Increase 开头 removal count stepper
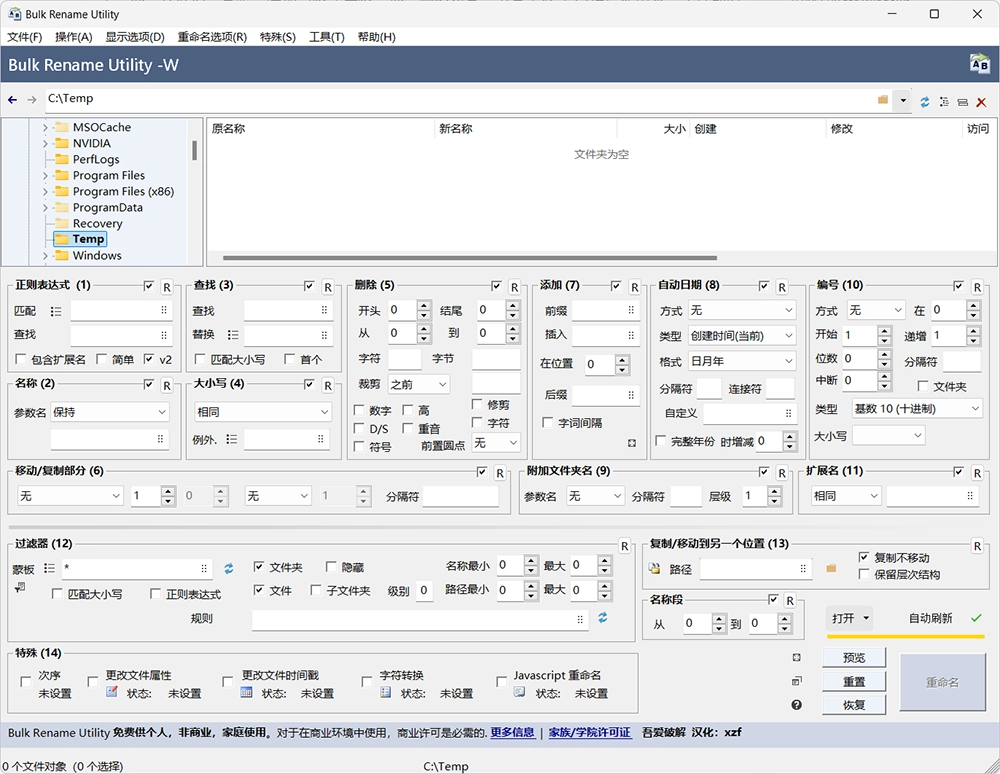1000x774 pixels. (x=424, y=306)
